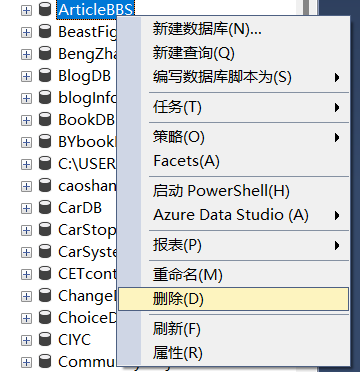
Task: Select the BlogDB tree item
Action: click(84, 76)
